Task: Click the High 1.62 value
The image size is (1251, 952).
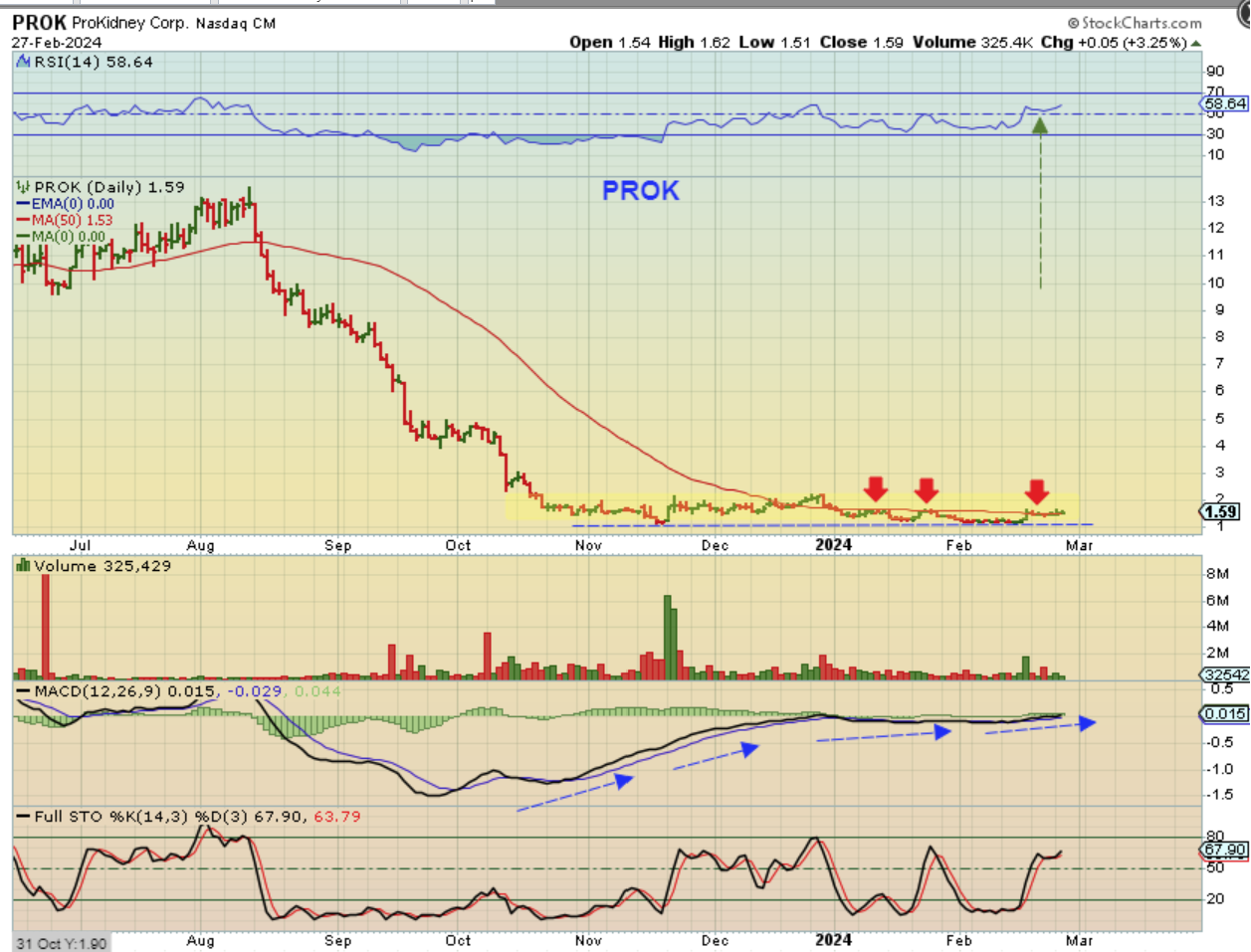Action: point(694,42)
